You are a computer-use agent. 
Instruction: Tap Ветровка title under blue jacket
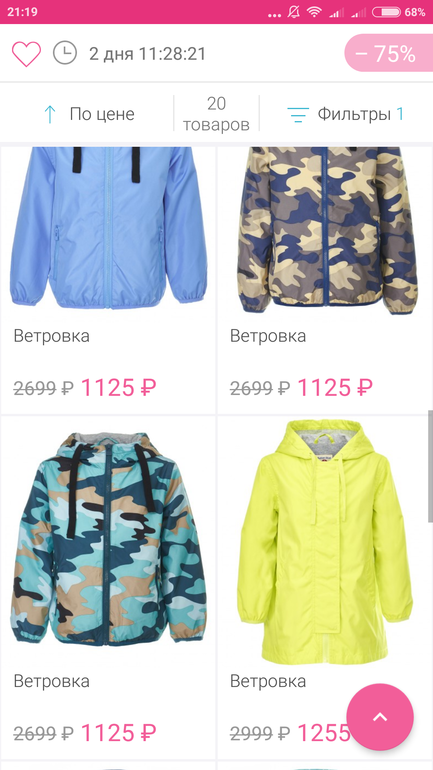click(x=52, y=336)
